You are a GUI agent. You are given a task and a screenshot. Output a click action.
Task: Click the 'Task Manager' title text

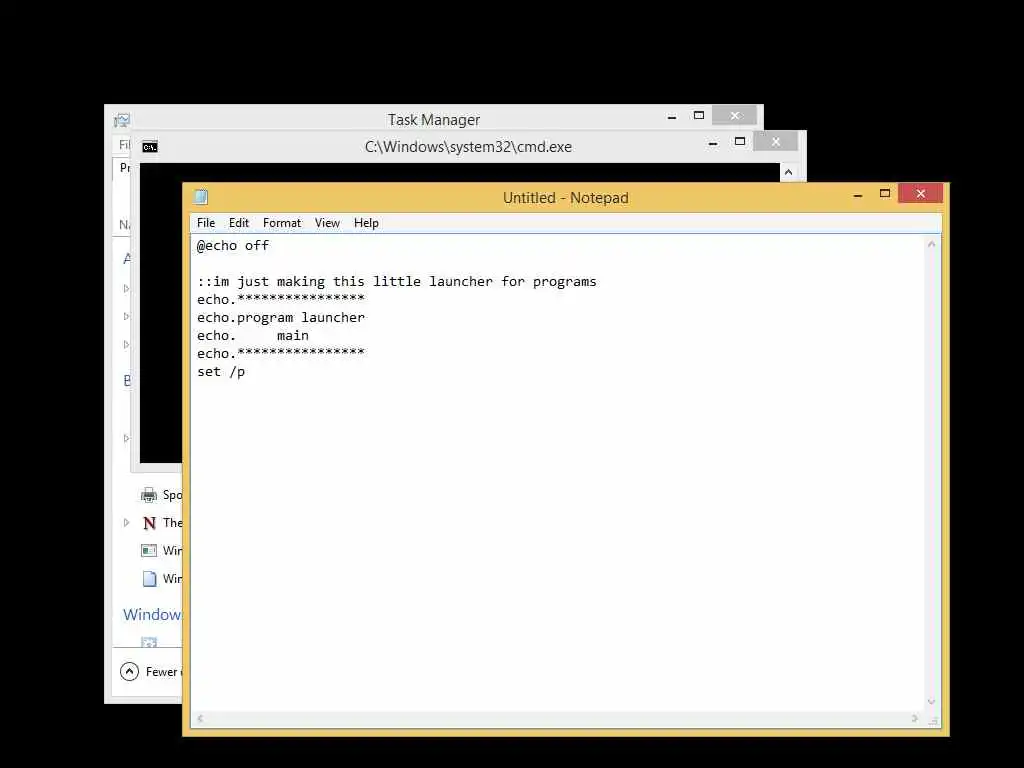pos(434,120)
